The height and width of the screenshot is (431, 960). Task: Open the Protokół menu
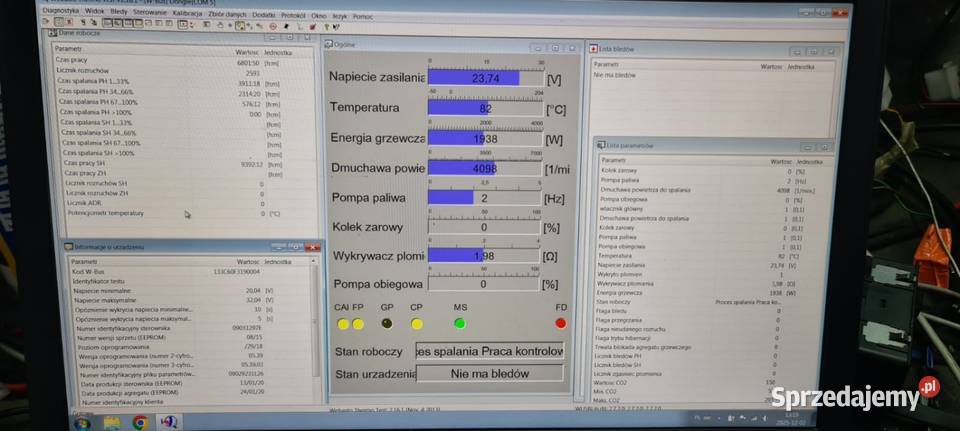click(x=293, y=16)
